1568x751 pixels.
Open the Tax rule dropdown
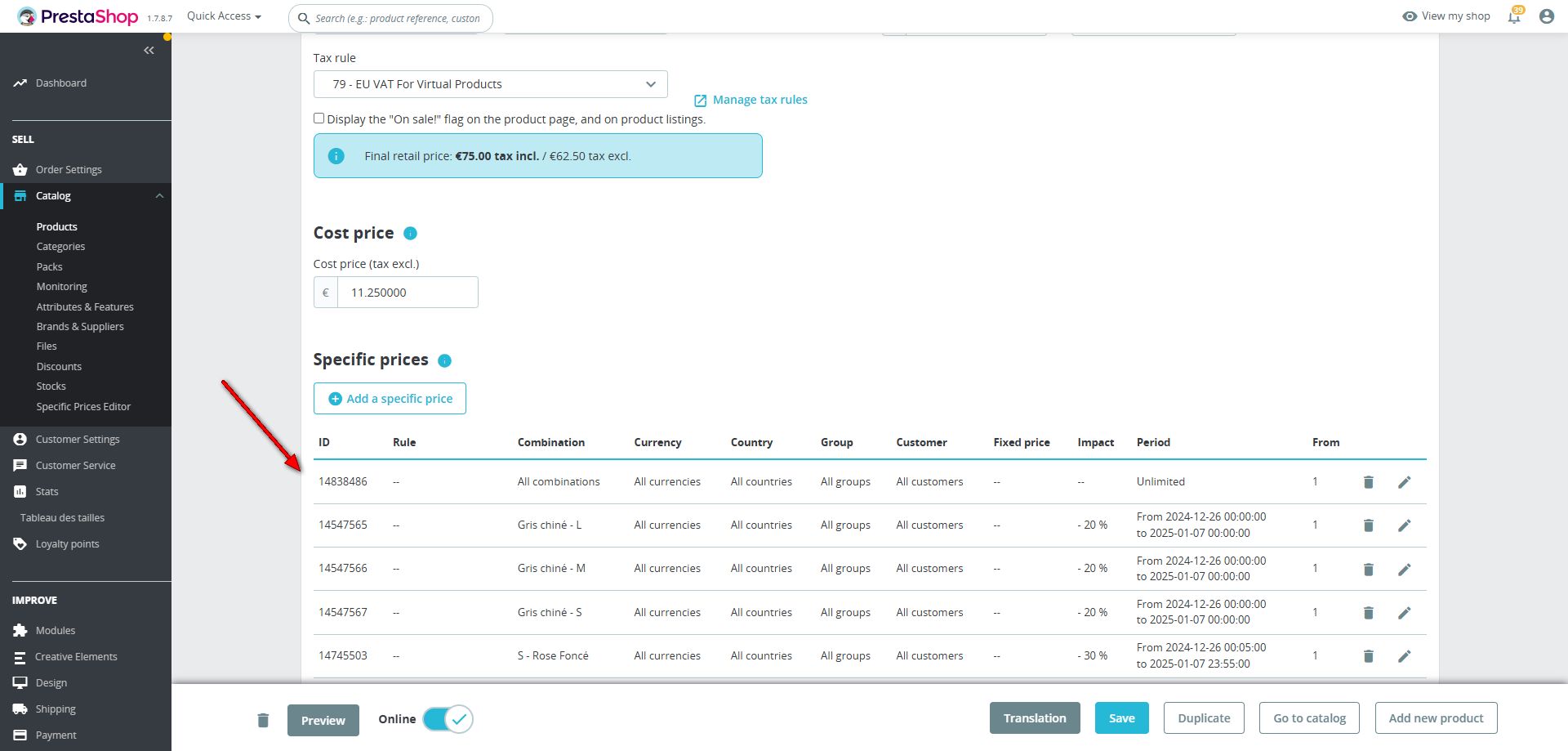click(491, 84)
